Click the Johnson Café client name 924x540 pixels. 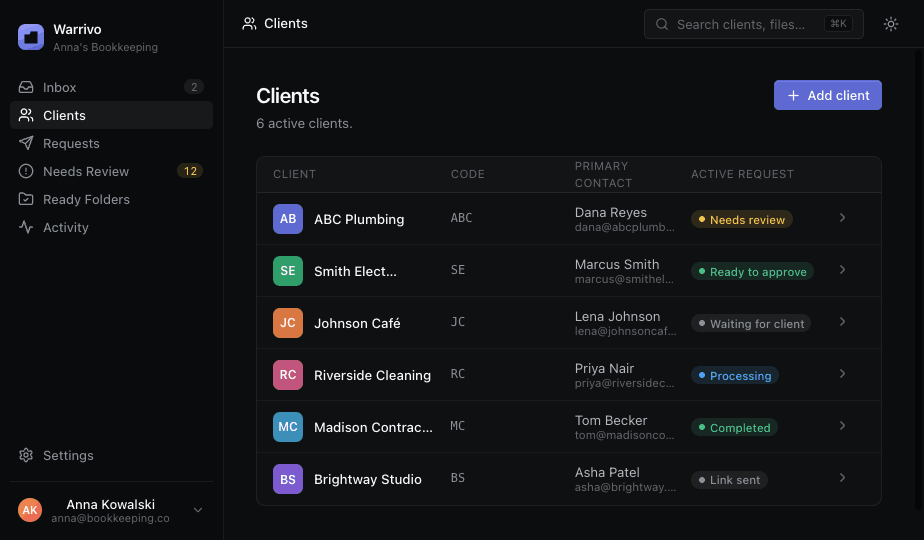357,323
